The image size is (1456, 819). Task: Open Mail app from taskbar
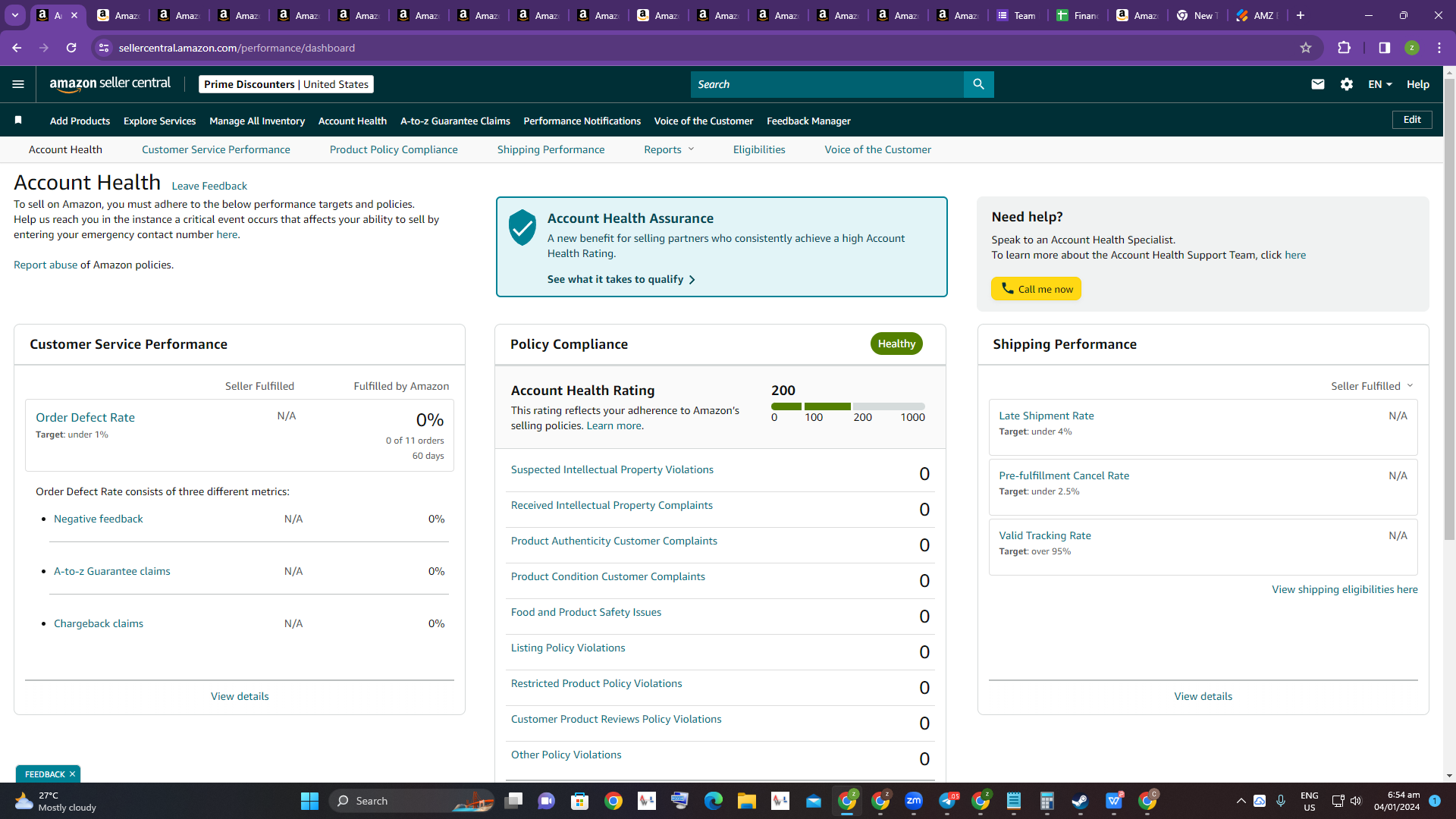coord(814,801)
